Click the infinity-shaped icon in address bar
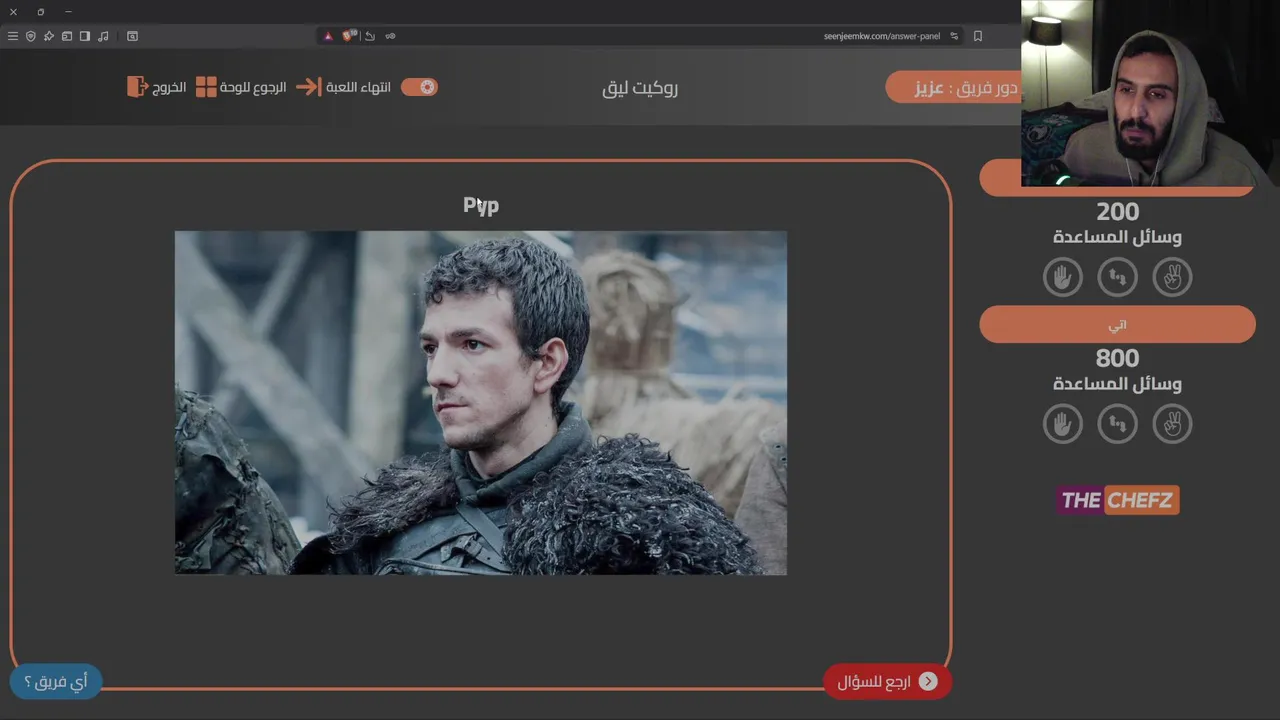The image size is (1280, 720). (390, 36)
